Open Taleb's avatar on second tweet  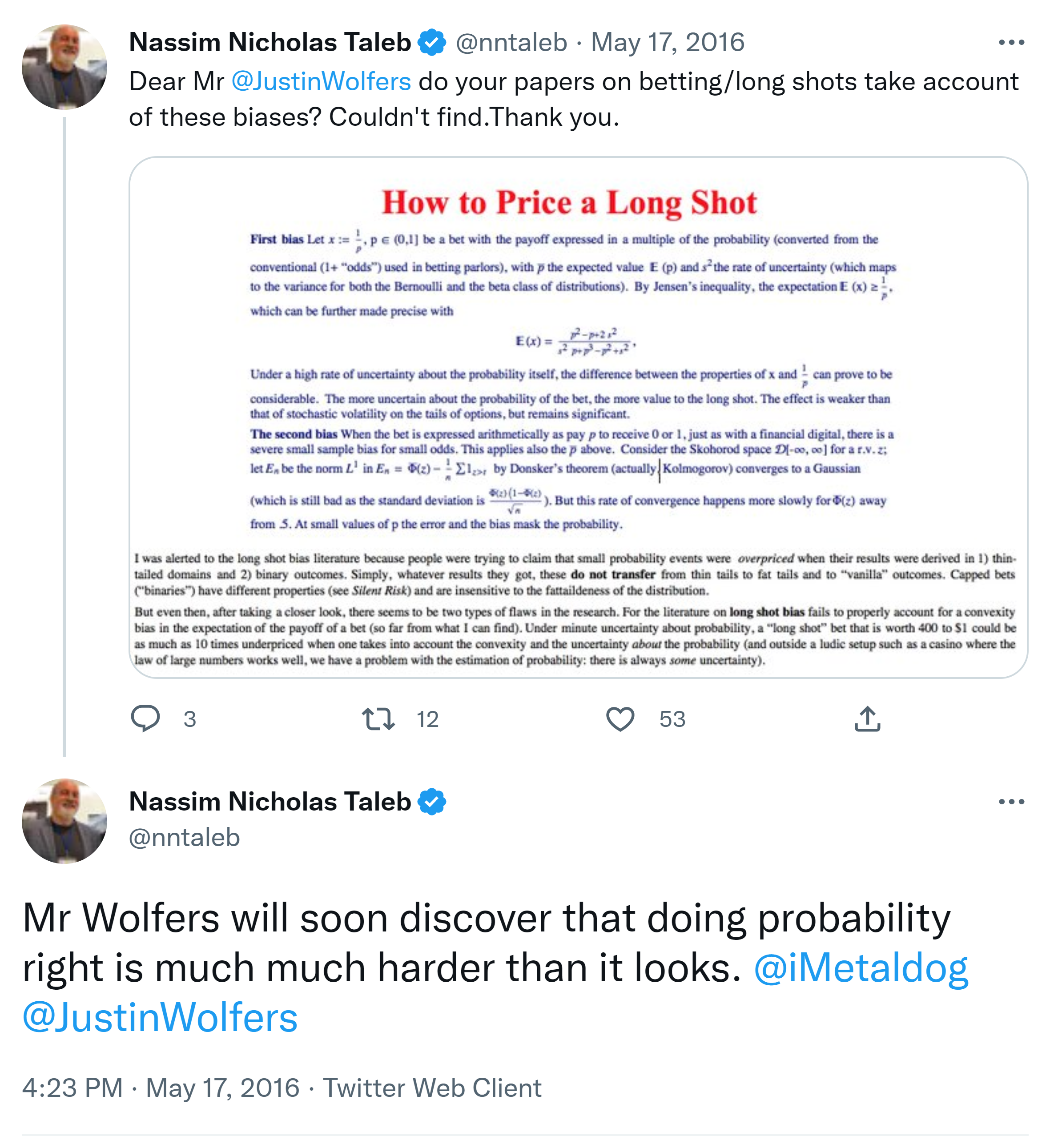(x=64, y=821)
